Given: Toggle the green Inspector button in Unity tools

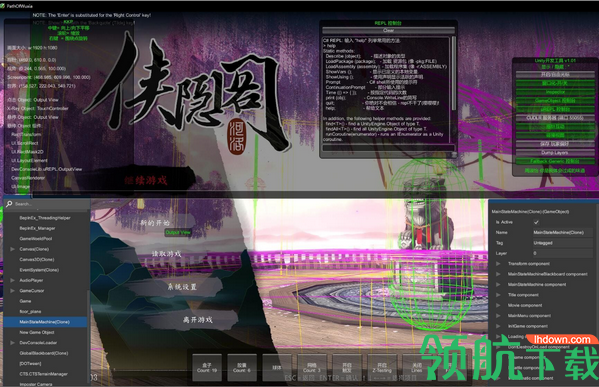Looking at the screenshot, I should (555, 92).
